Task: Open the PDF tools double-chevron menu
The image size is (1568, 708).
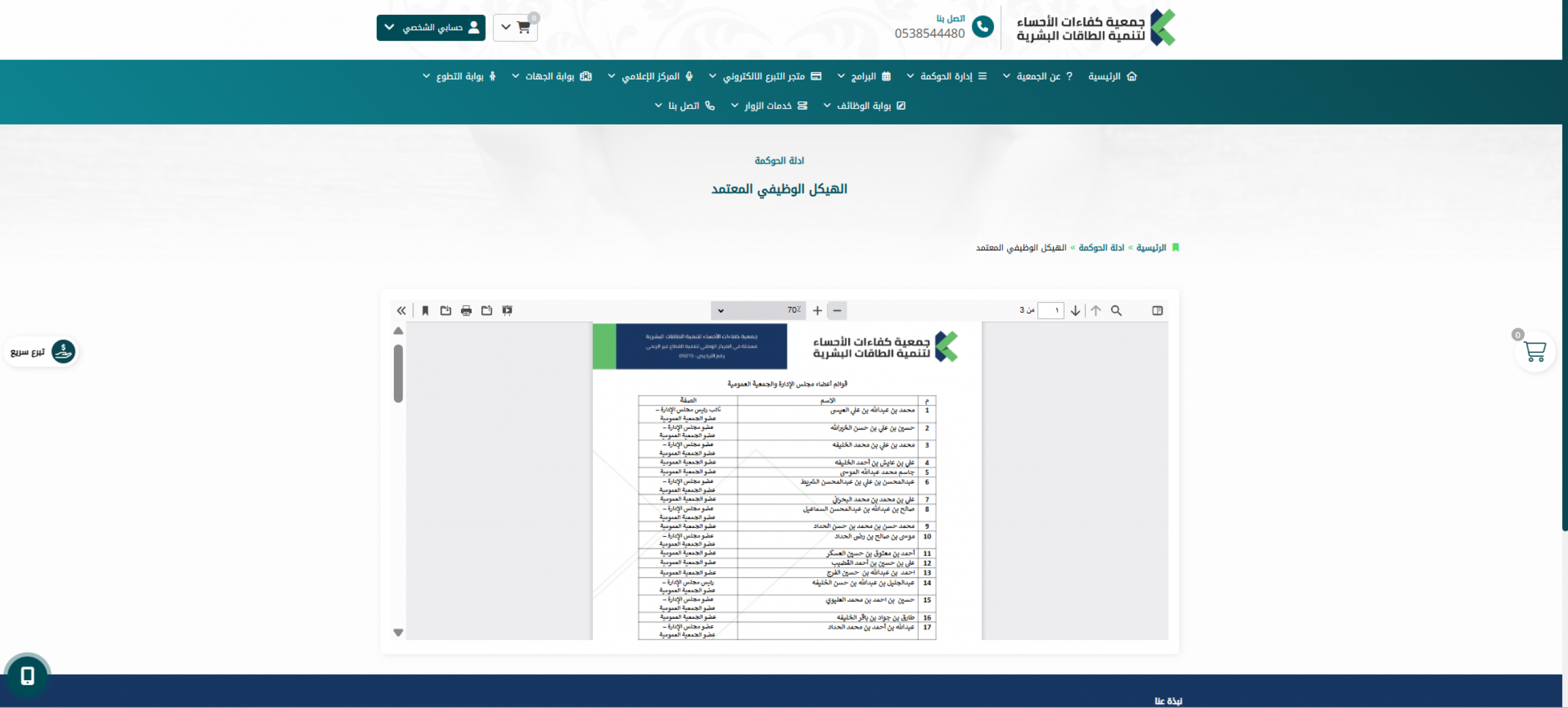Action: coord(401,310)
